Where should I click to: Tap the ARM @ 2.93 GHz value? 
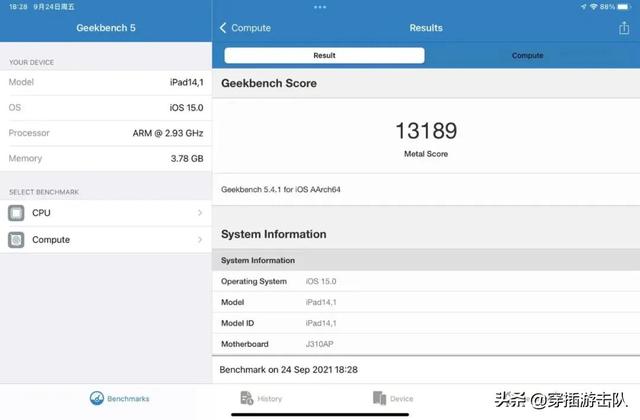pos(168,133)
